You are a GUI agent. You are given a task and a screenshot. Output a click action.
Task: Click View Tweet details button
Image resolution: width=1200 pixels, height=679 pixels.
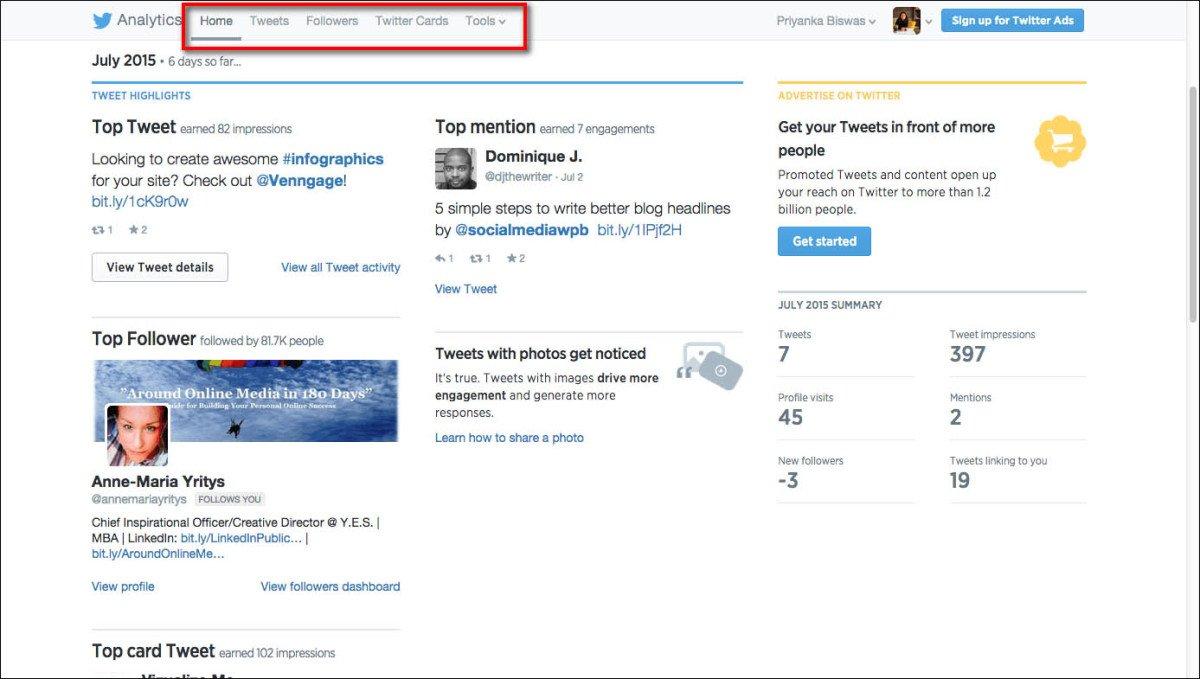pos(160,267)
